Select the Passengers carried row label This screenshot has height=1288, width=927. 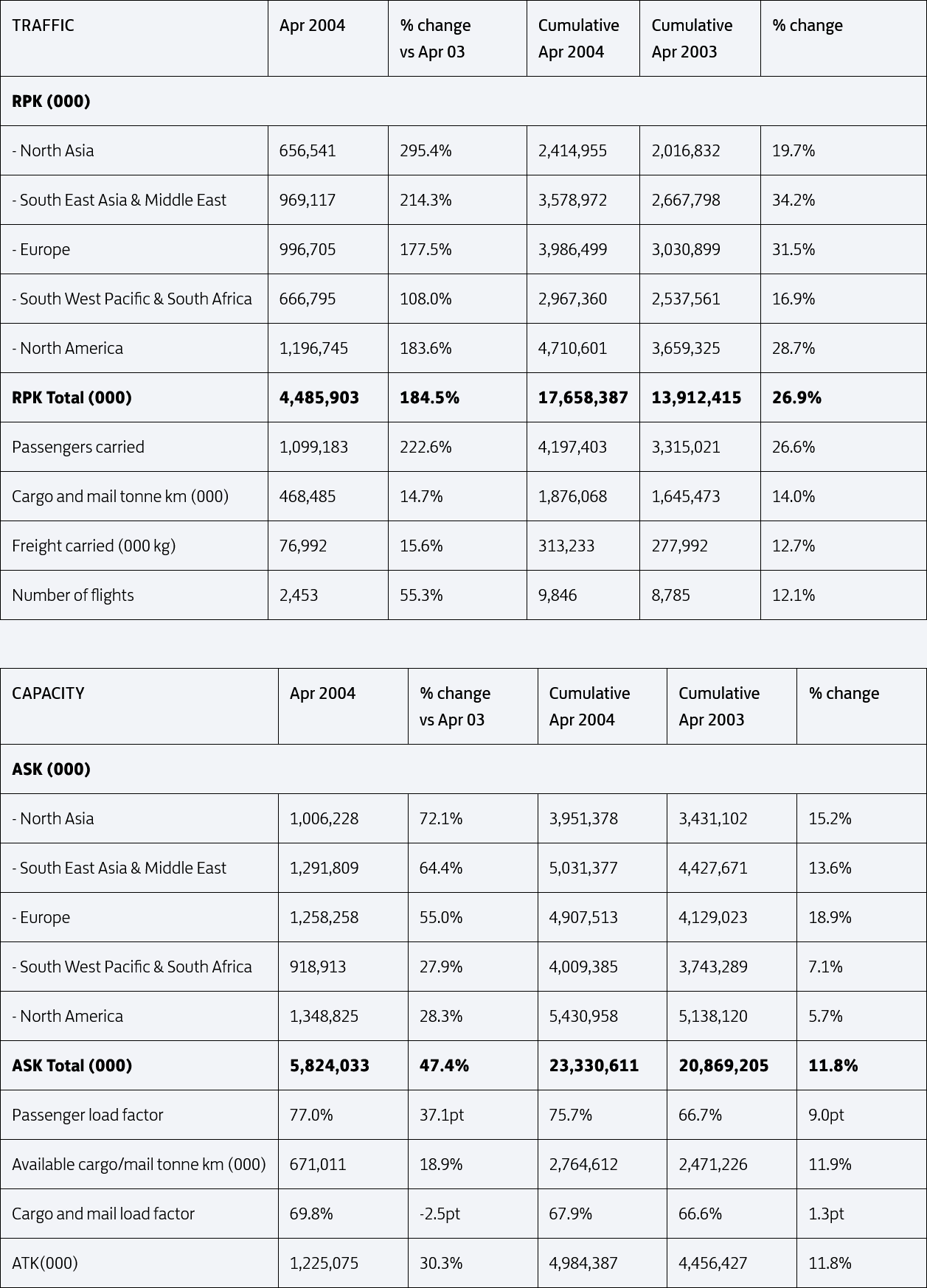[x=78, y=448]
